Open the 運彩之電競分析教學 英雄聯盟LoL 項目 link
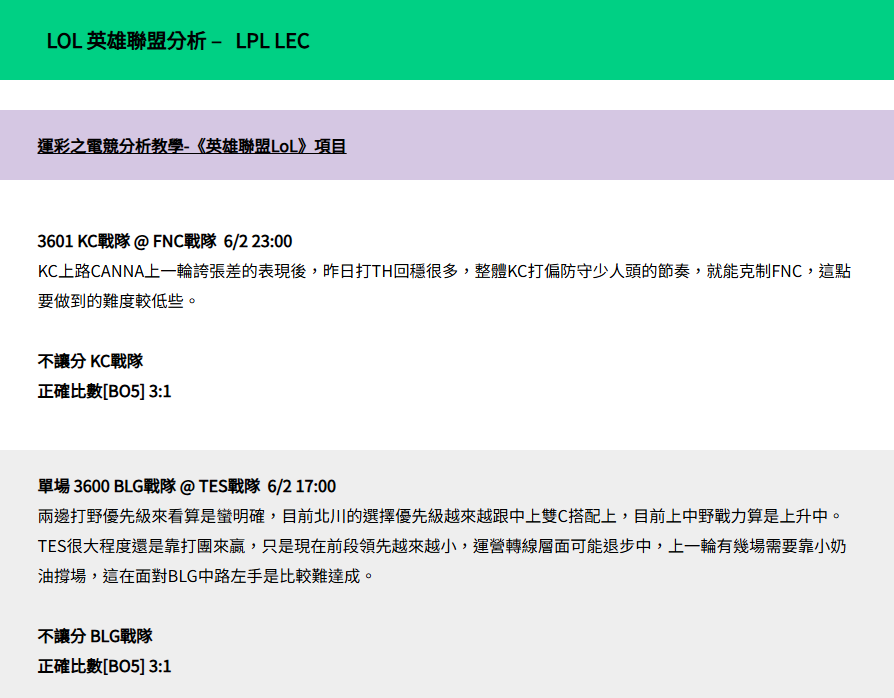 (x=192, y=146)
